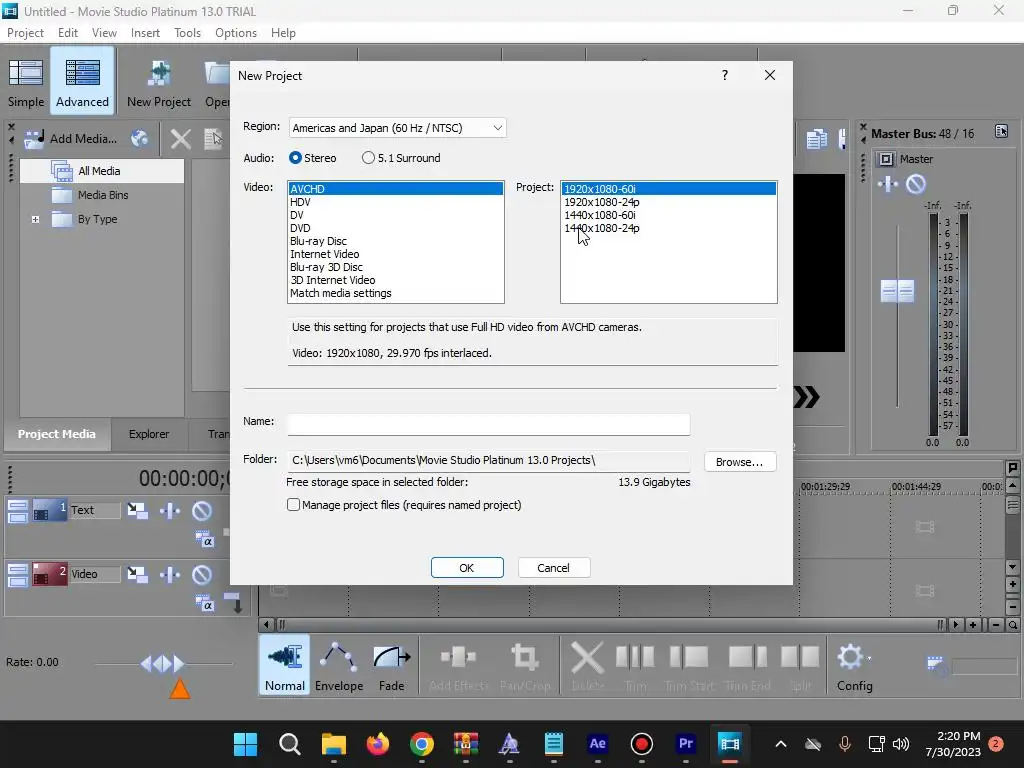Select the Normal edit tool
Screen dimensions: 1024x768
coord(285,666)
